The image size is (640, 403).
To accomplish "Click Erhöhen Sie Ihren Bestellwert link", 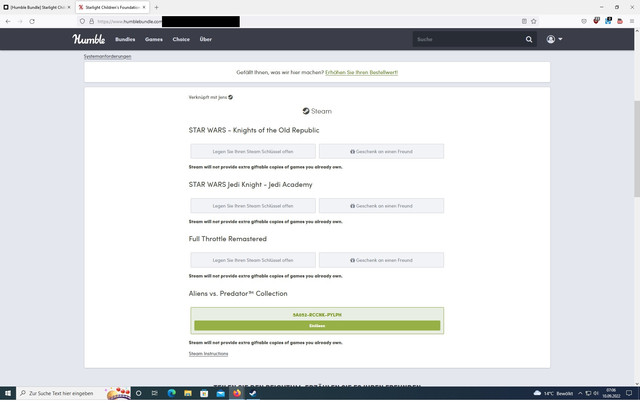I will pyautogui.click(x=362, y=72).
